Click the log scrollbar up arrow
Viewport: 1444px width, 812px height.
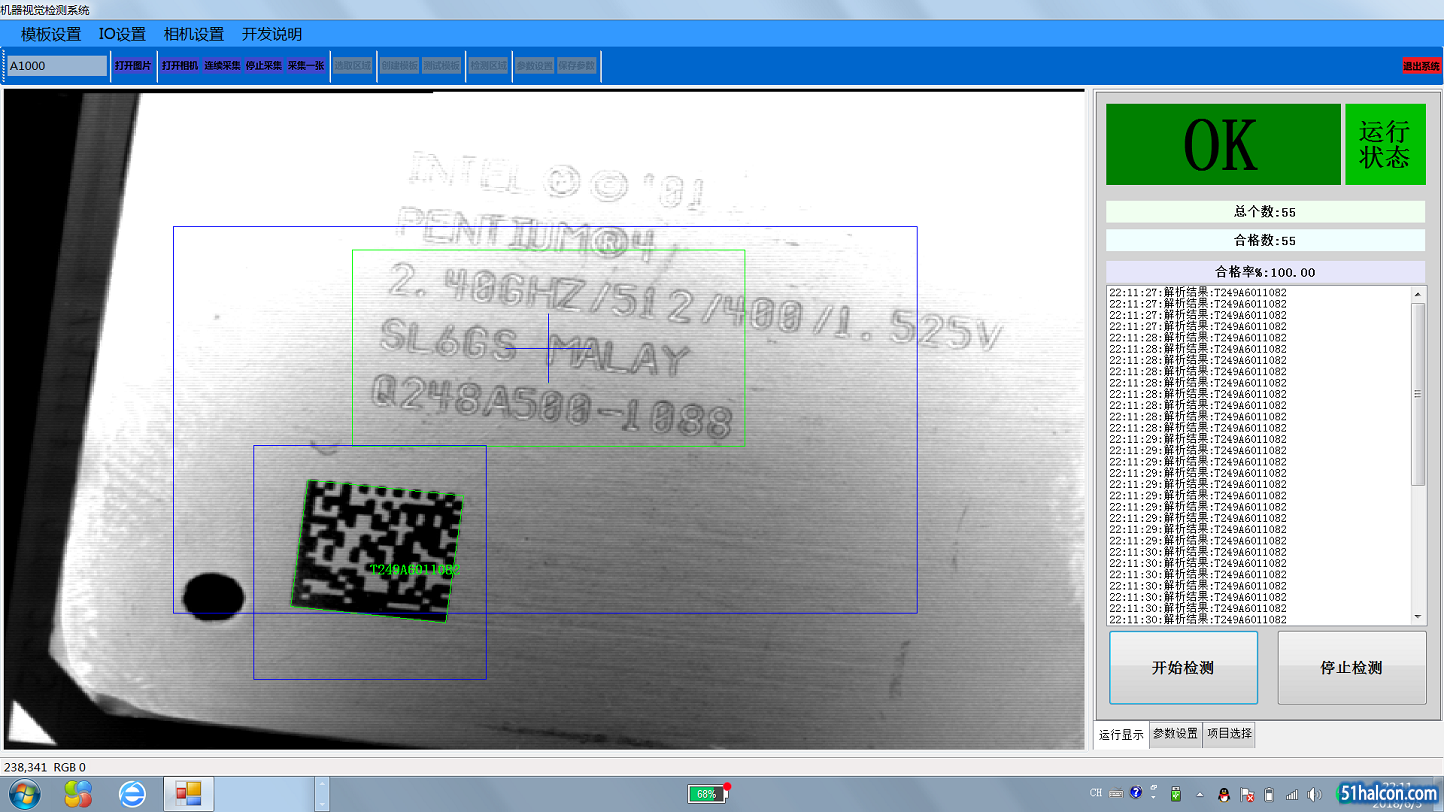click(x=1418, y=294)
